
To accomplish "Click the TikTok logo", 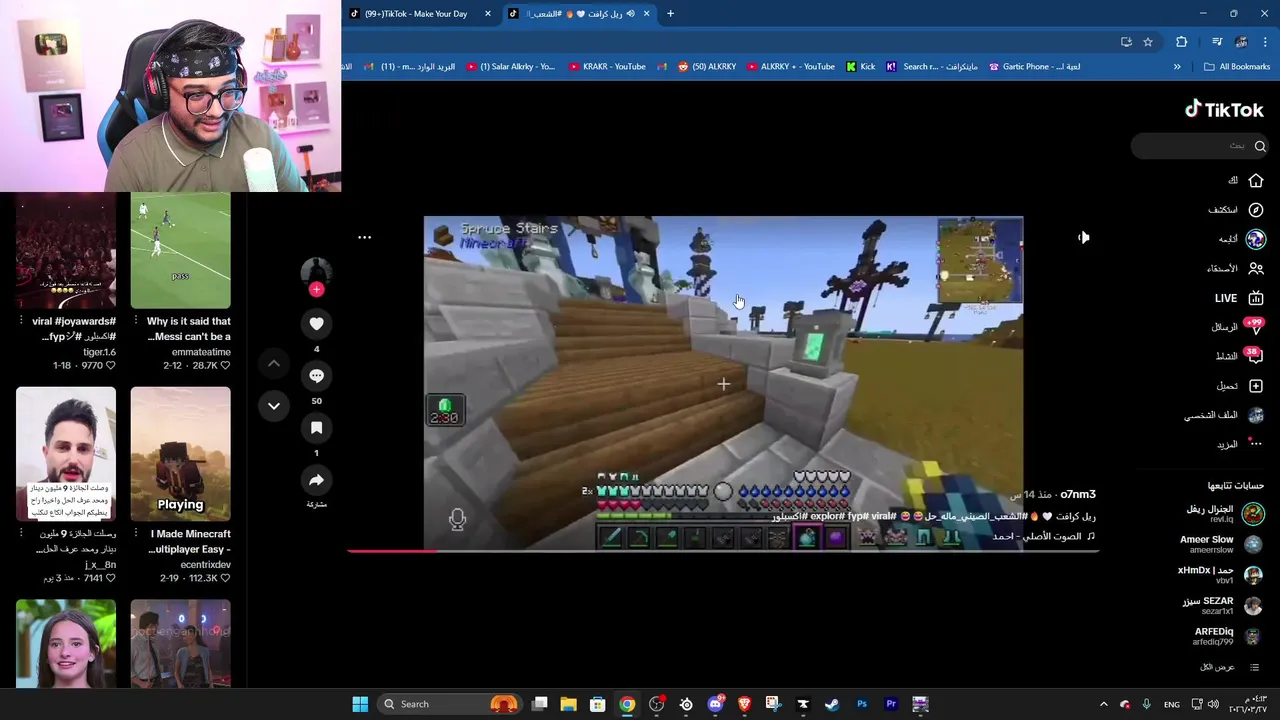I will pos(1224,109).
